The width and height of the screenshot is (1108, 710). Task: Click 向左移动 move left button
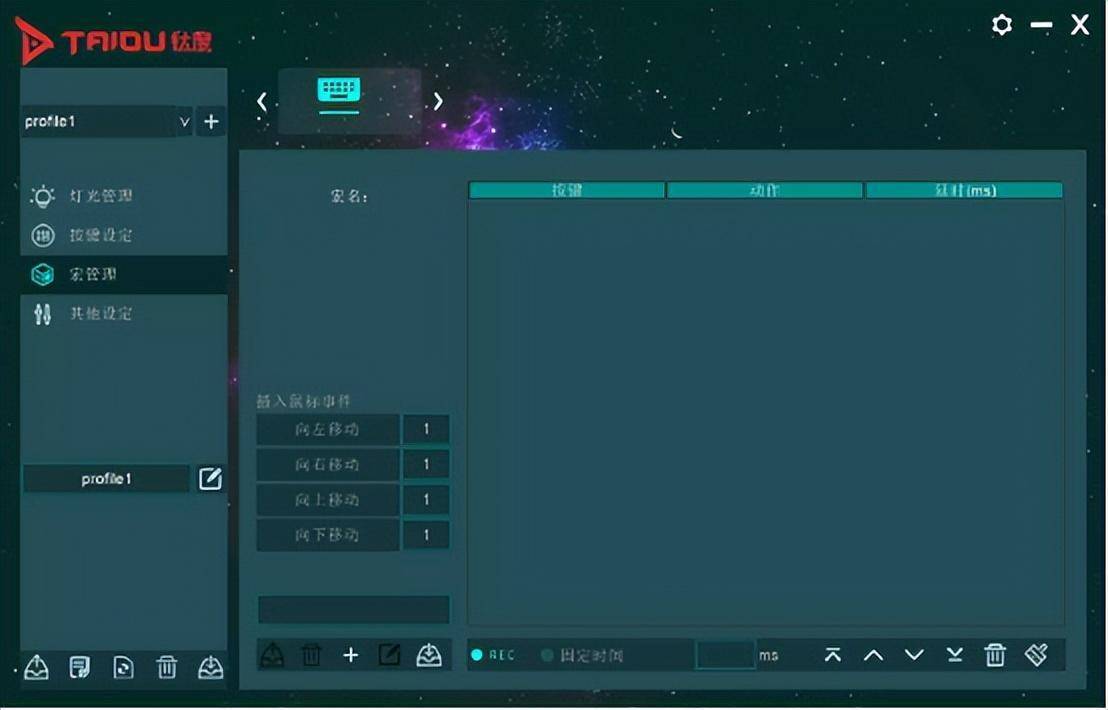[x=327, y=430]
